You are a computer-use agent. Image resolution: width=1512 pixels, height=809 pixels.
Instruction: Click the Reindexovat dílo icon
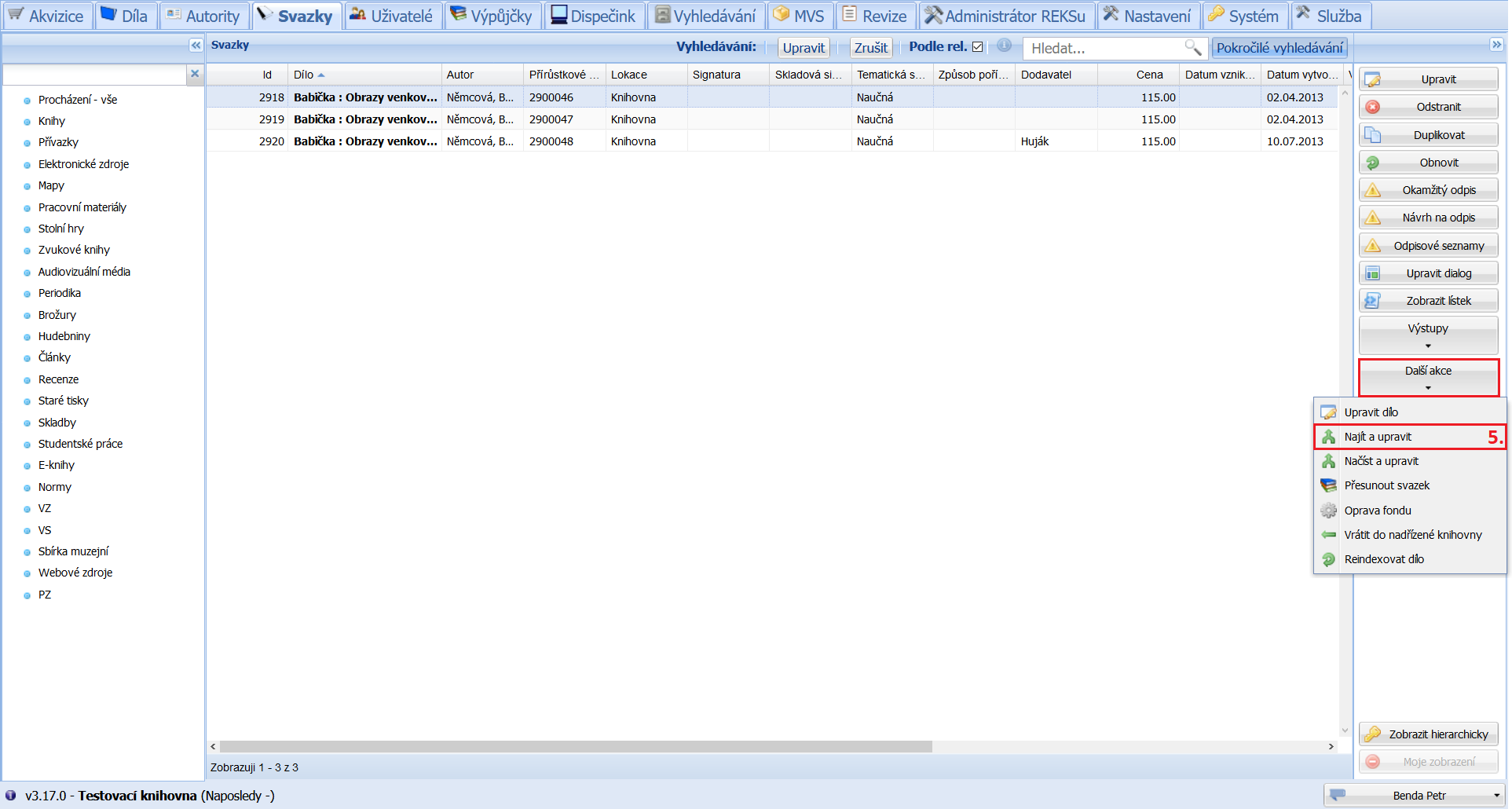(1329, 559)
